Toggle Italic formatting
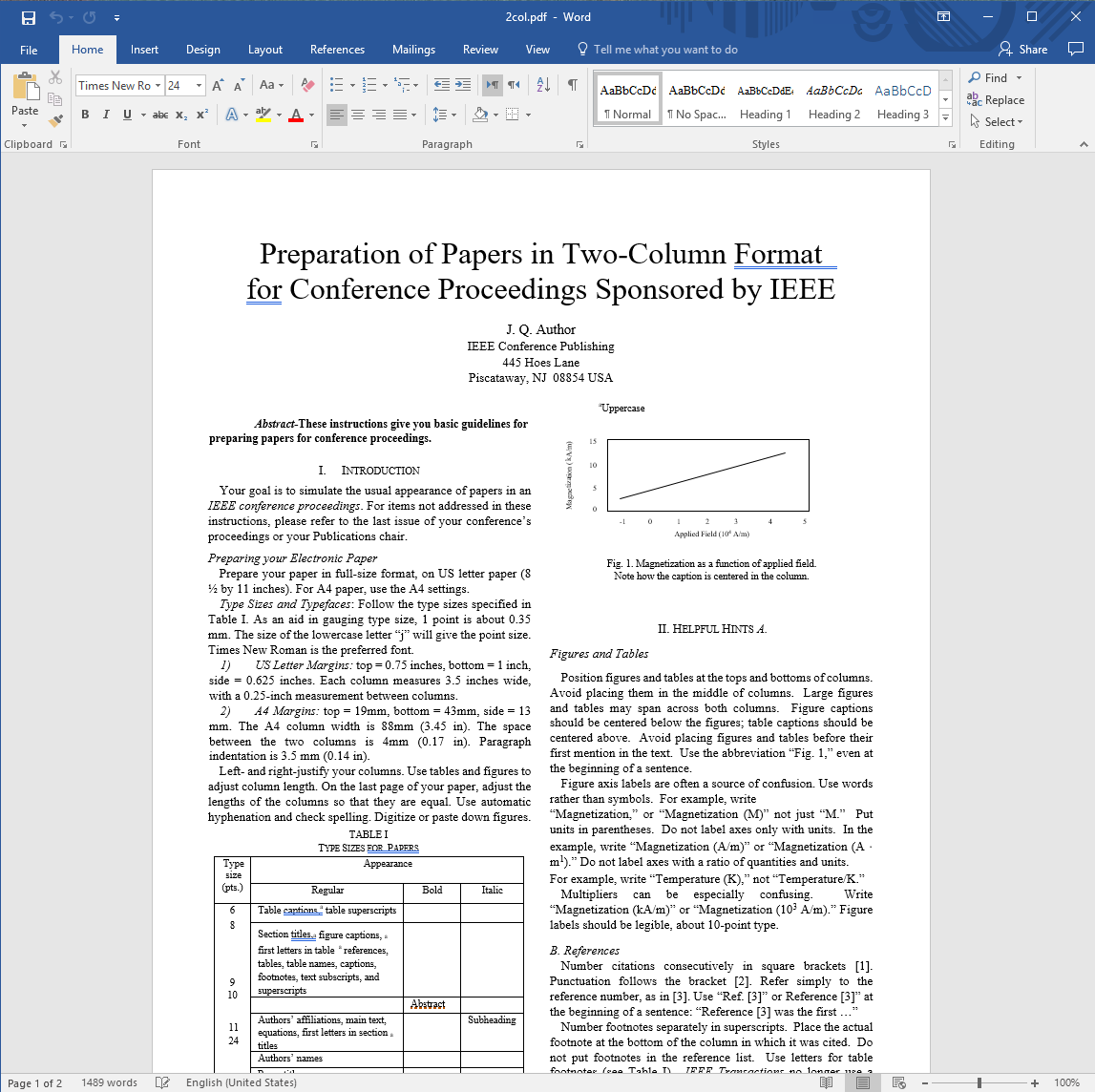The width and height of the screenshot is (1095, 1092). click(106, 115)
